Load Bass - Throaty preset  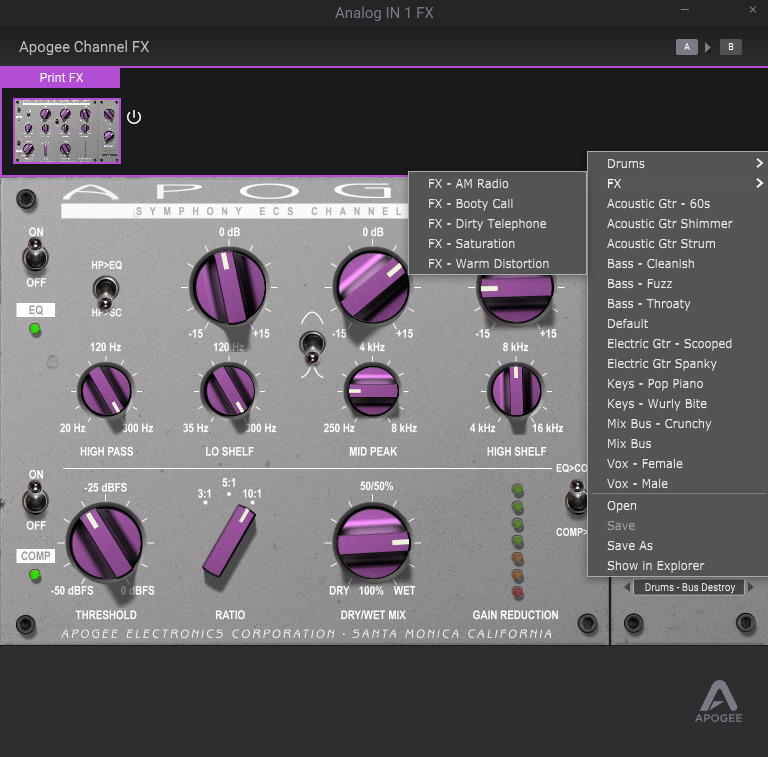[x=677, y=304]
